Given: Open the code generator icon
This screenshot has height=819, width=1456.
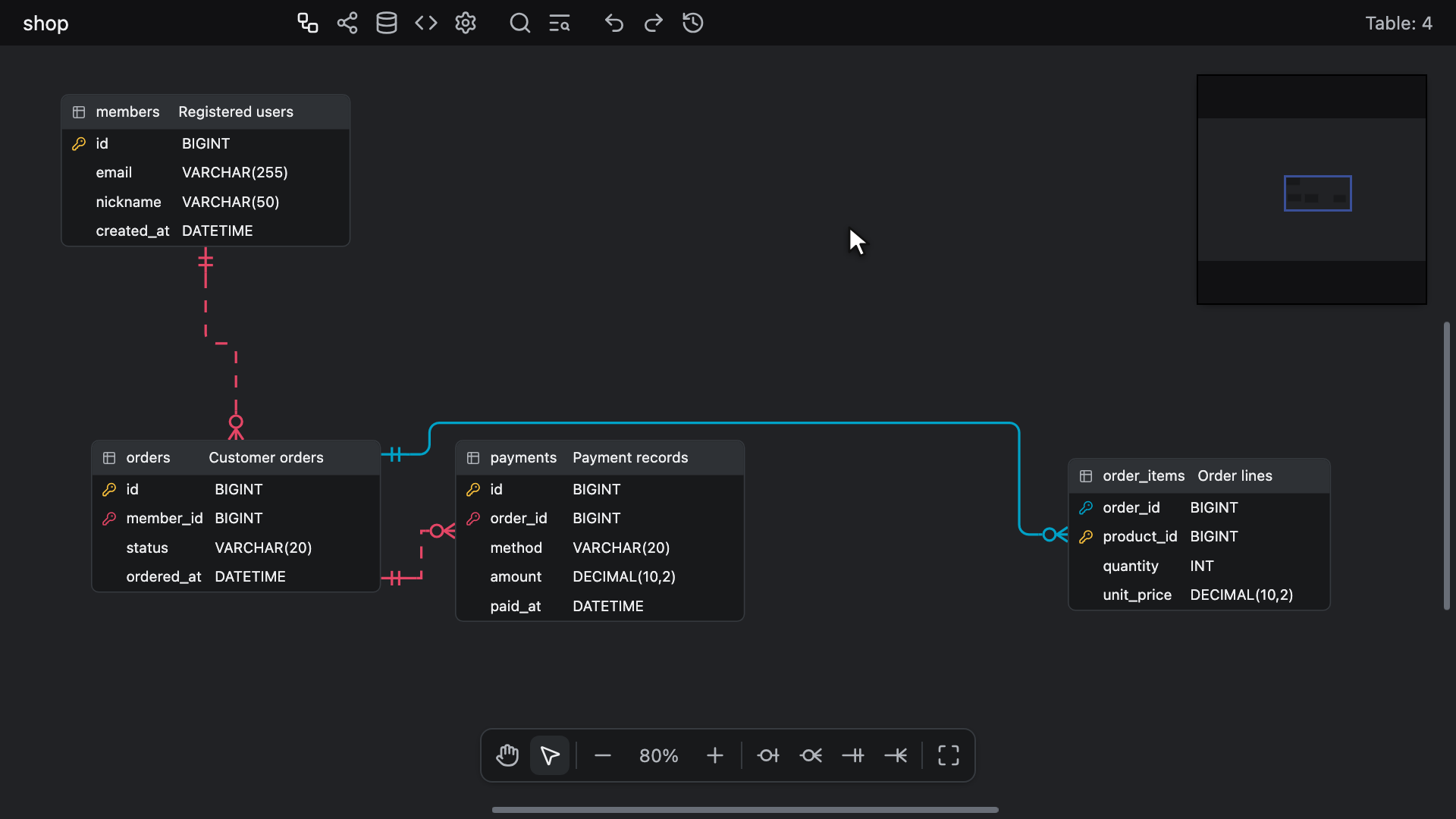Looking at the screenshot, I should tap(426, 23).
